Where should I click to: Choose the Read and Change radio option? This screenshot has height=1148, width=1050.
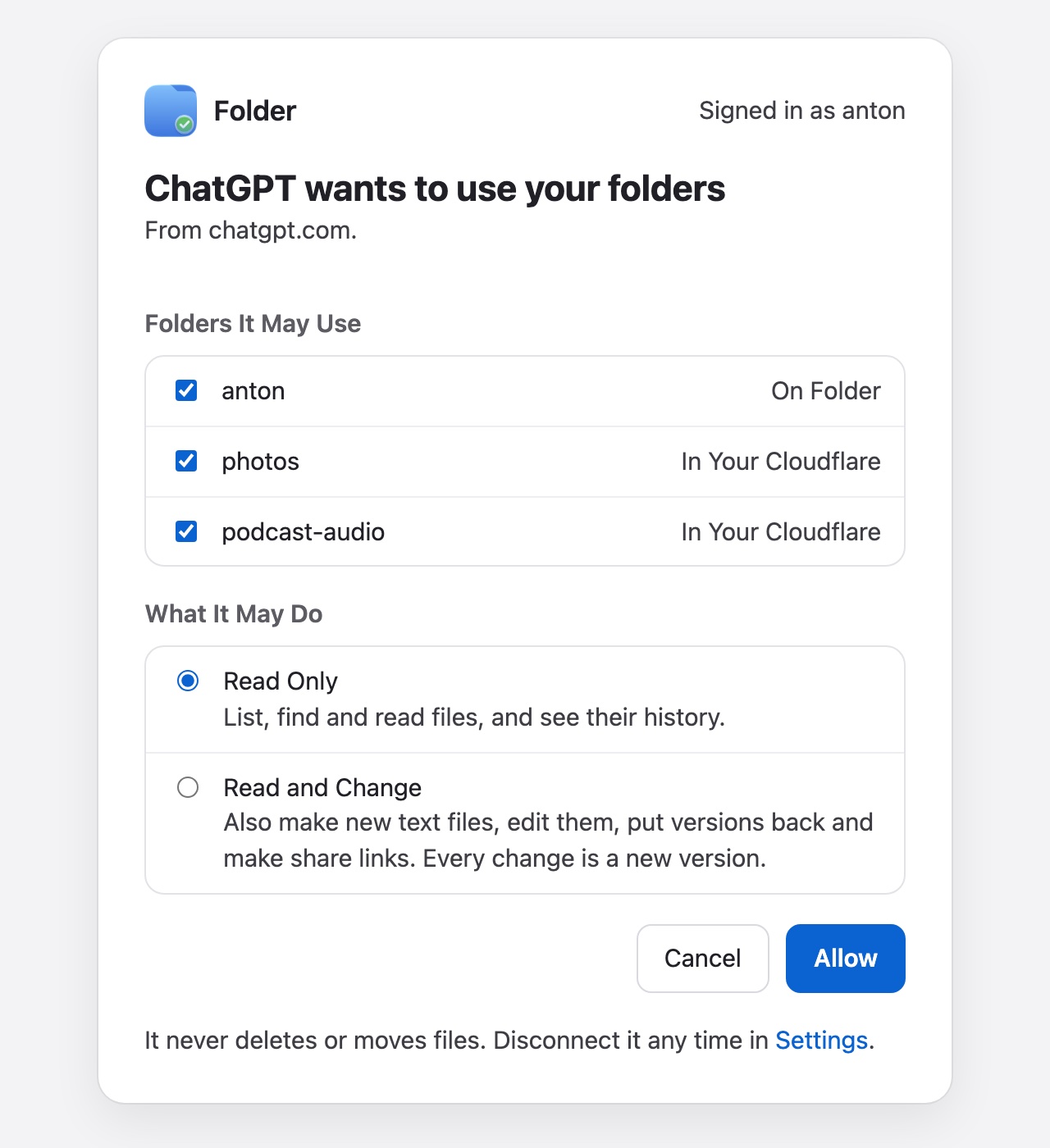pos(188,787)
